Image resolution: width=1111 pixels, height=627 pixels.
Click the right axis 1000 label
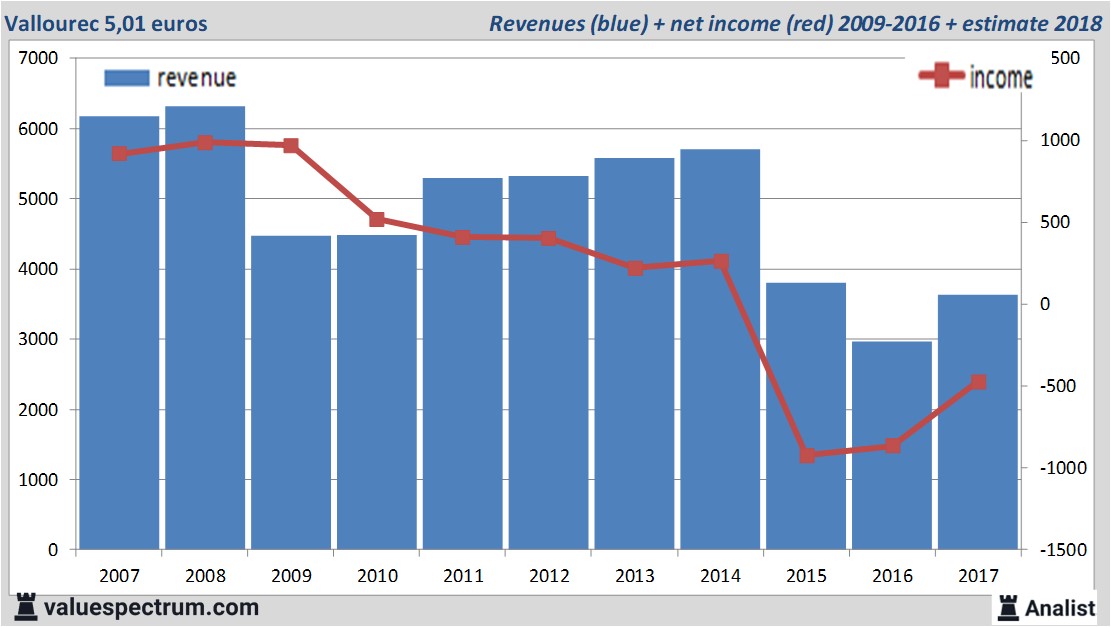(x=1060, y=140)
